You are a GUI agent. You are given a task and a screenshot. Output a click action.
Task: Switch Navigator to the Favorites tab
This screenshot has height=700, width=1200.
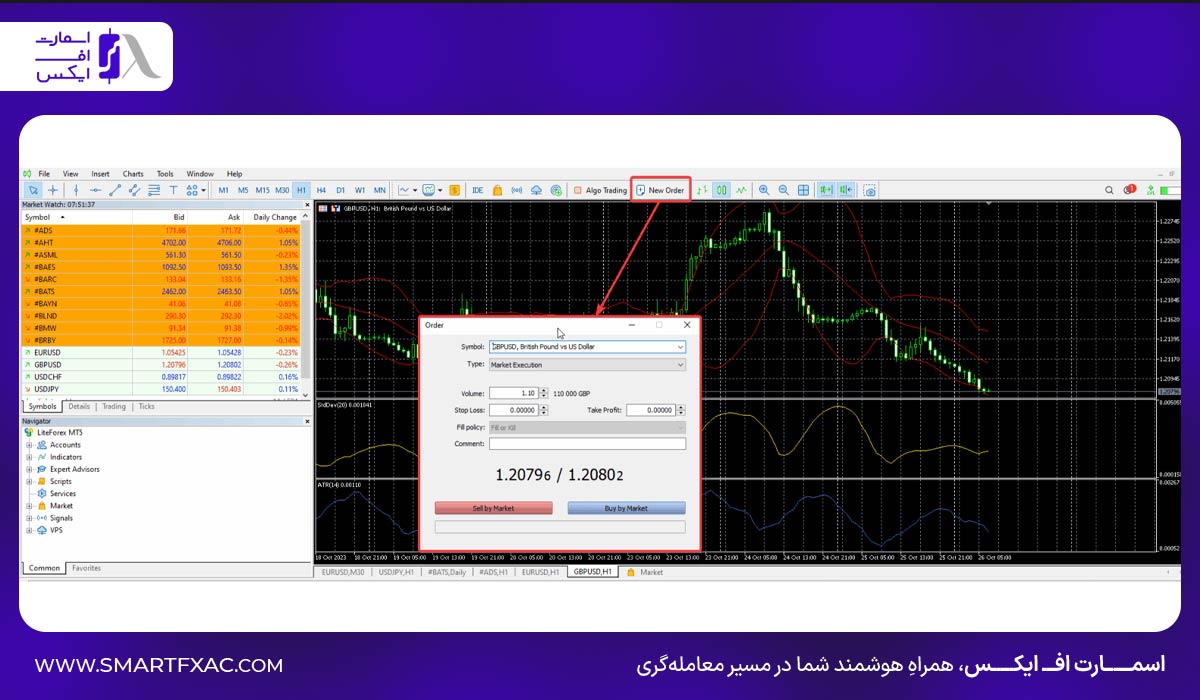[86, 568]
